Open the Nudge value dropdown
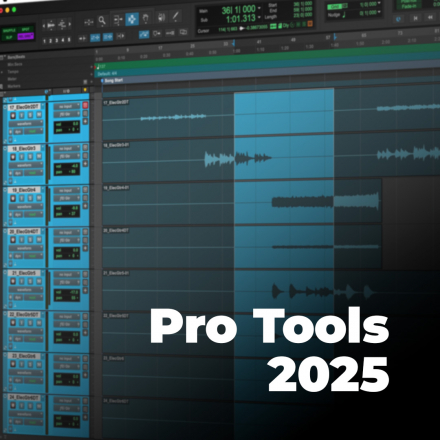 pos(379,12)
